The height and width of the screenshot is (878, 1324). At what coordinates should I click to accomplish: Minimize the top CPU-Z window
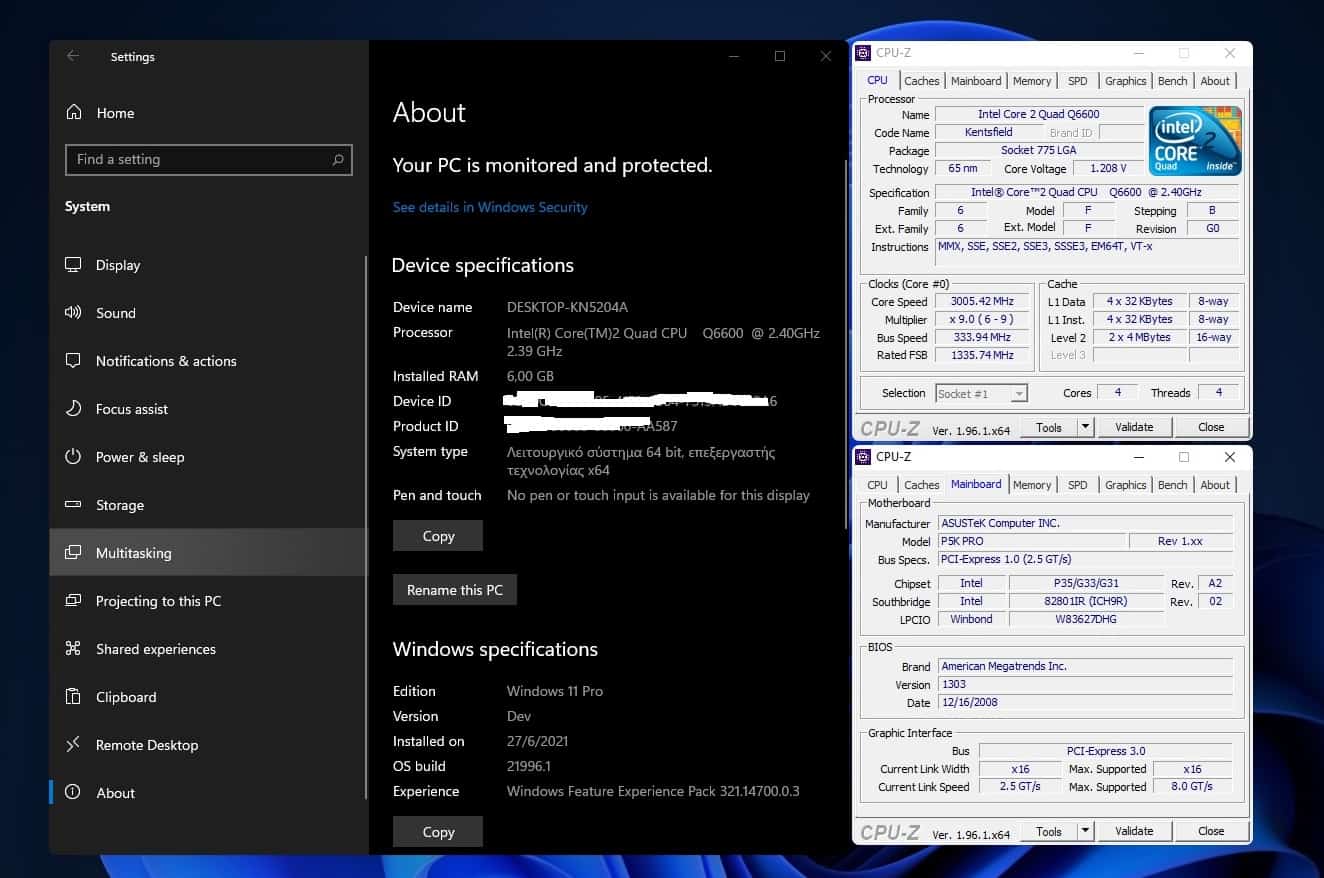(1138, 53)
